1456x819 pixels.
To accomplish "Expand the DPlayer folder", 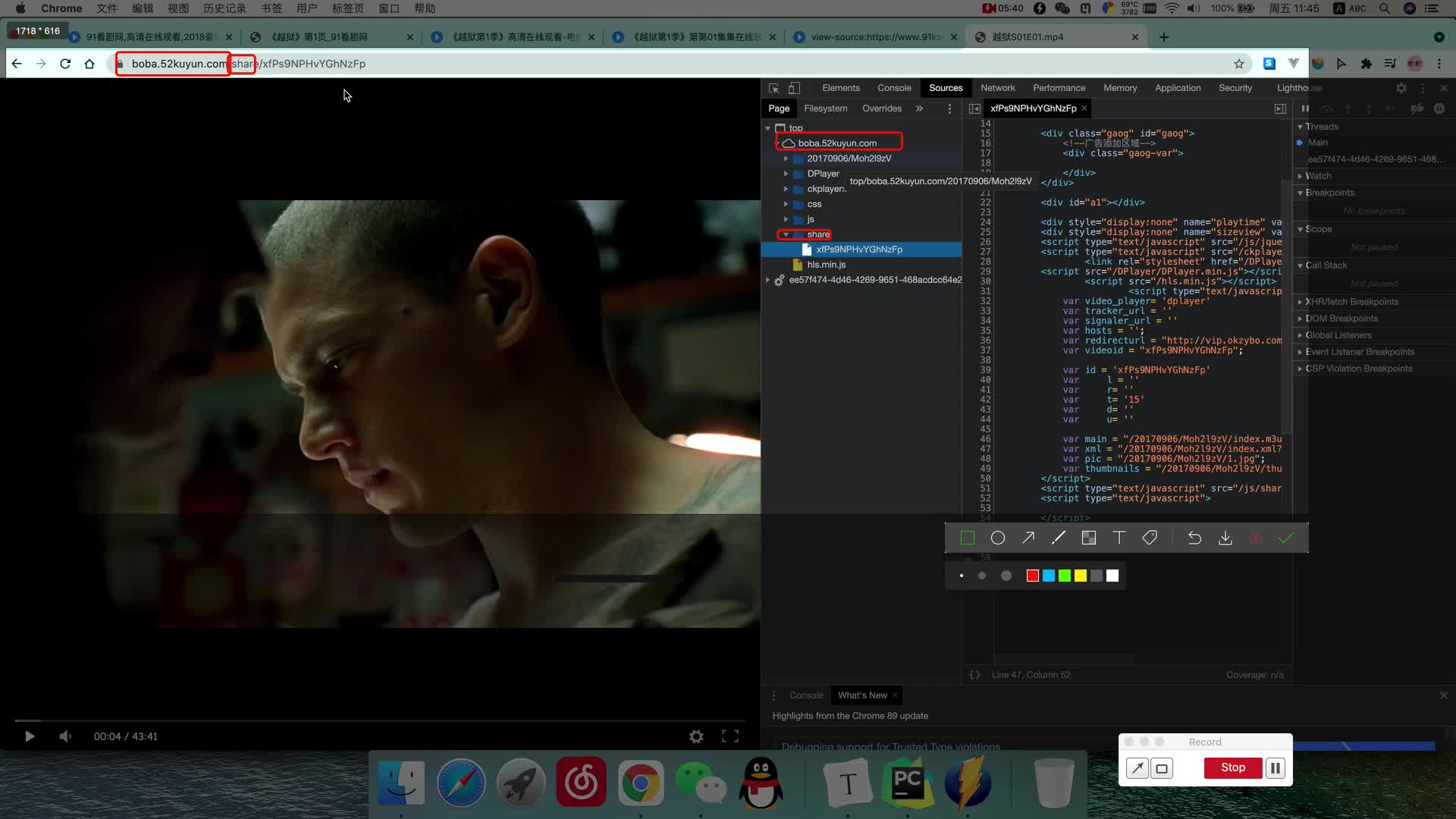I will [x=786, y=174].
